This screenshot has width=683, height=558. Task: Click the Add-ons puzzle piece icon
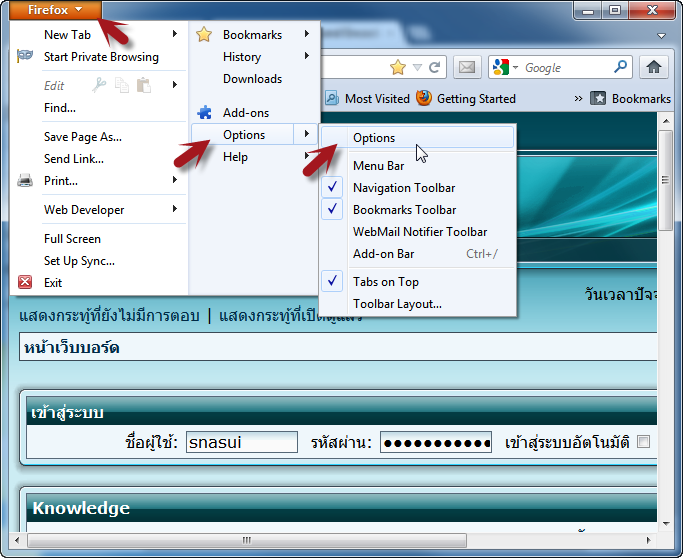point(204,112)
